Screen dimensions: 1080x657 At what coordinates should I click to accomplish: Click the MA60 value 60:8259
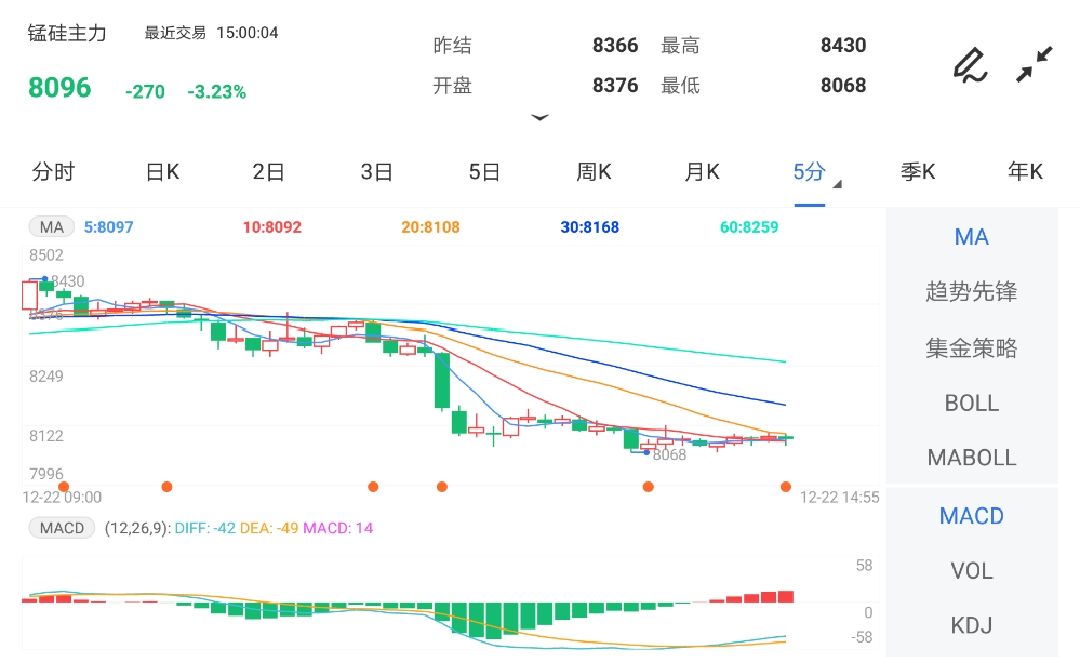pos(749,227)
